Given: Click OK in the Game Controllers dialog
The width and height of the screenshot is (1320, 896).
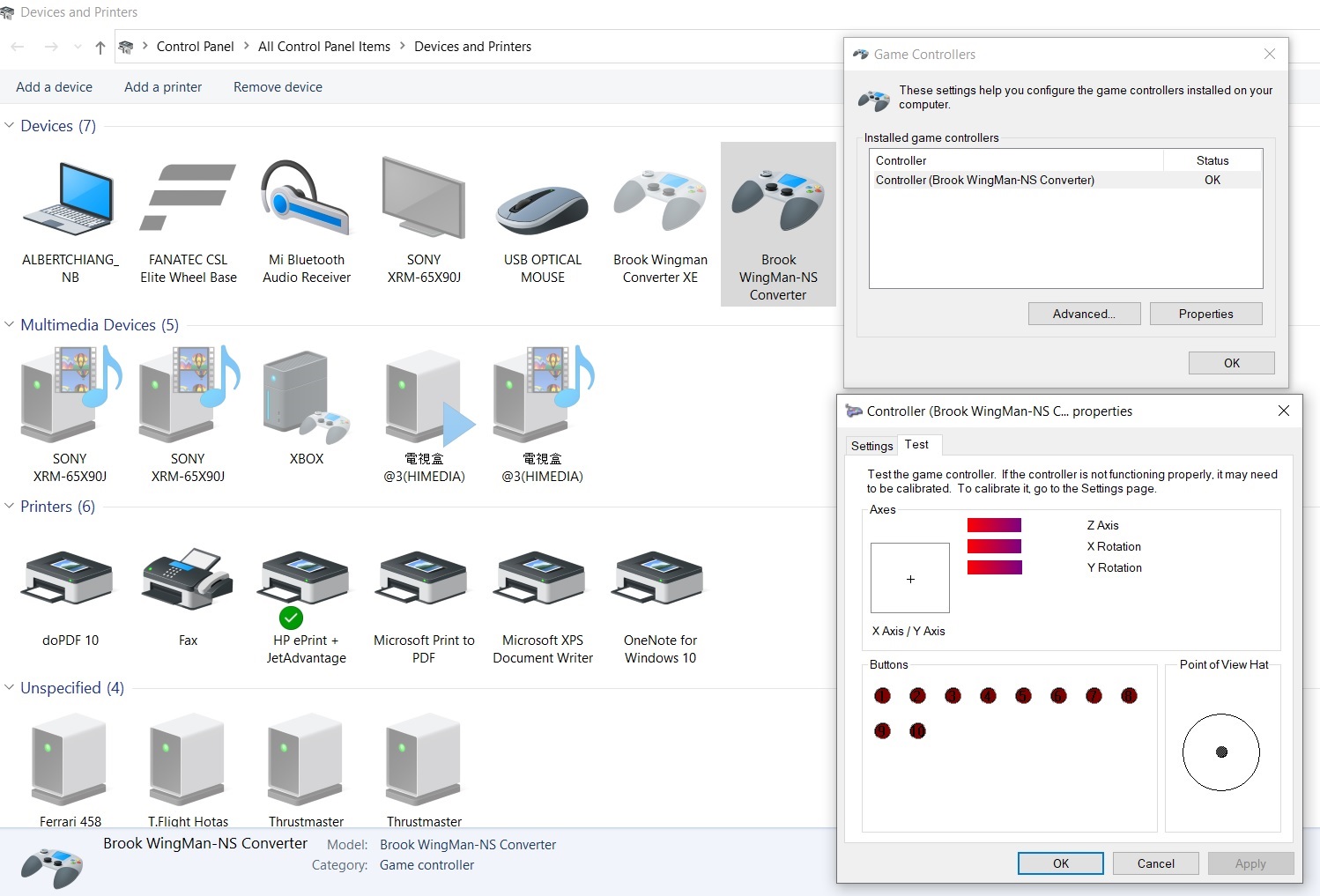Looking at the screenshot, I should click(1231, 363).
